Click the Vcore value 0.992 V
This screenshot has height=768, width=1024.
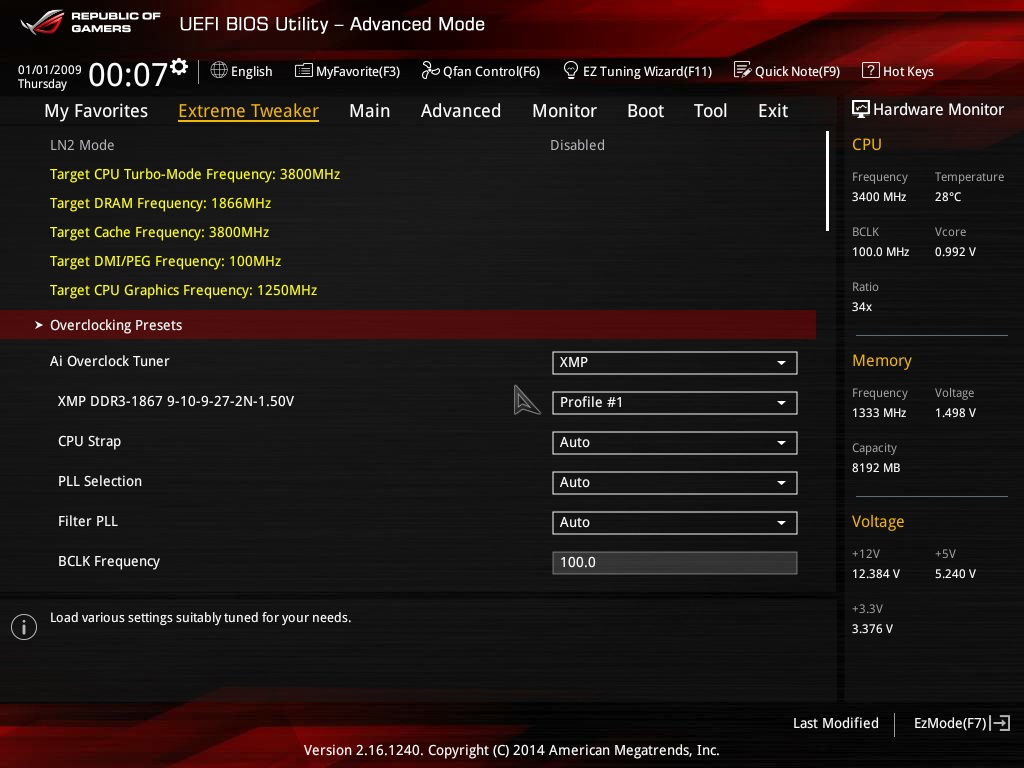[x=955, y=251]
